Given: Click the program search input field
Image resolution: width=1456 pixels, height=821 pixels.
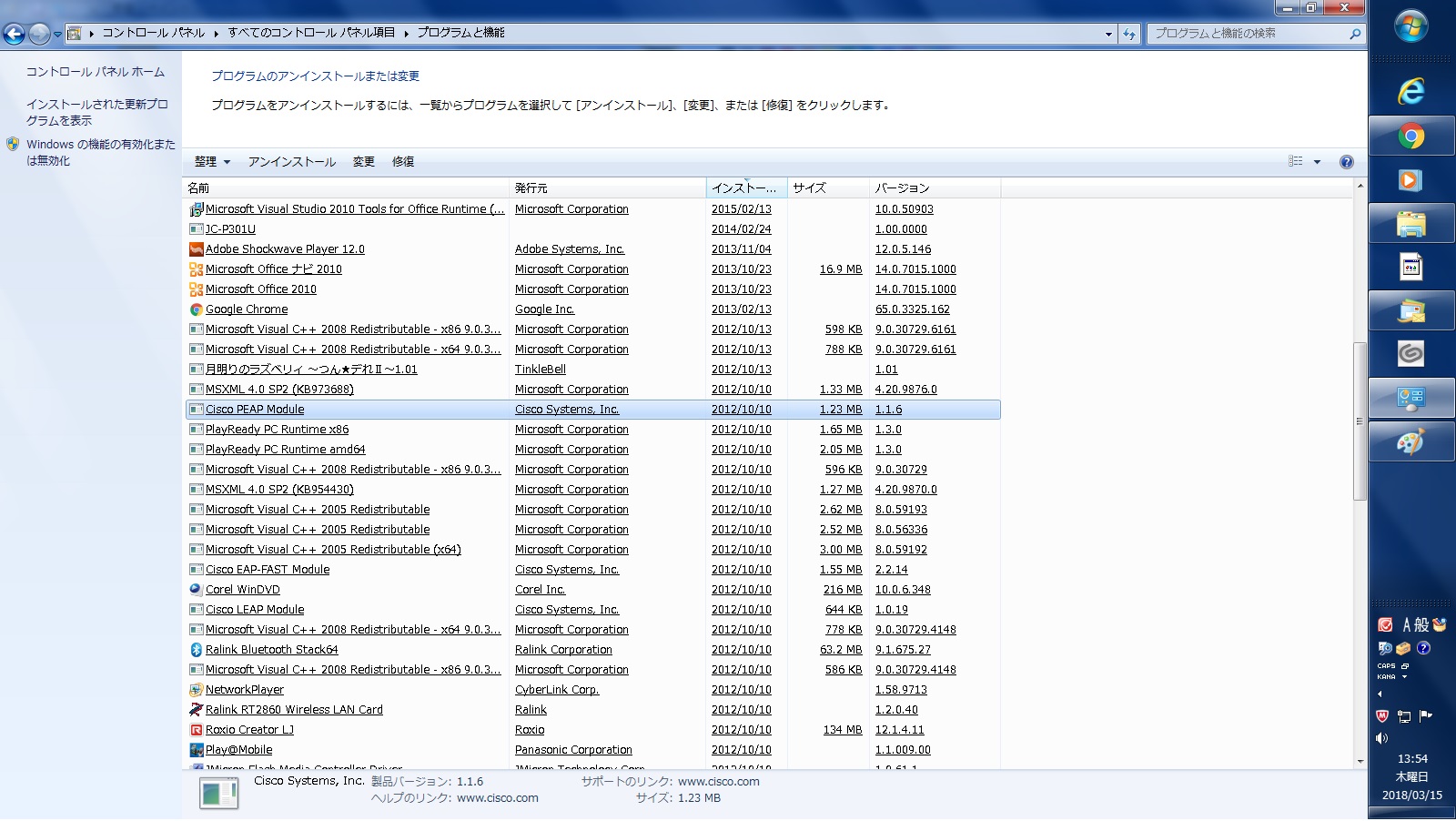Looking at the screenshot, I should [1247, 34].
